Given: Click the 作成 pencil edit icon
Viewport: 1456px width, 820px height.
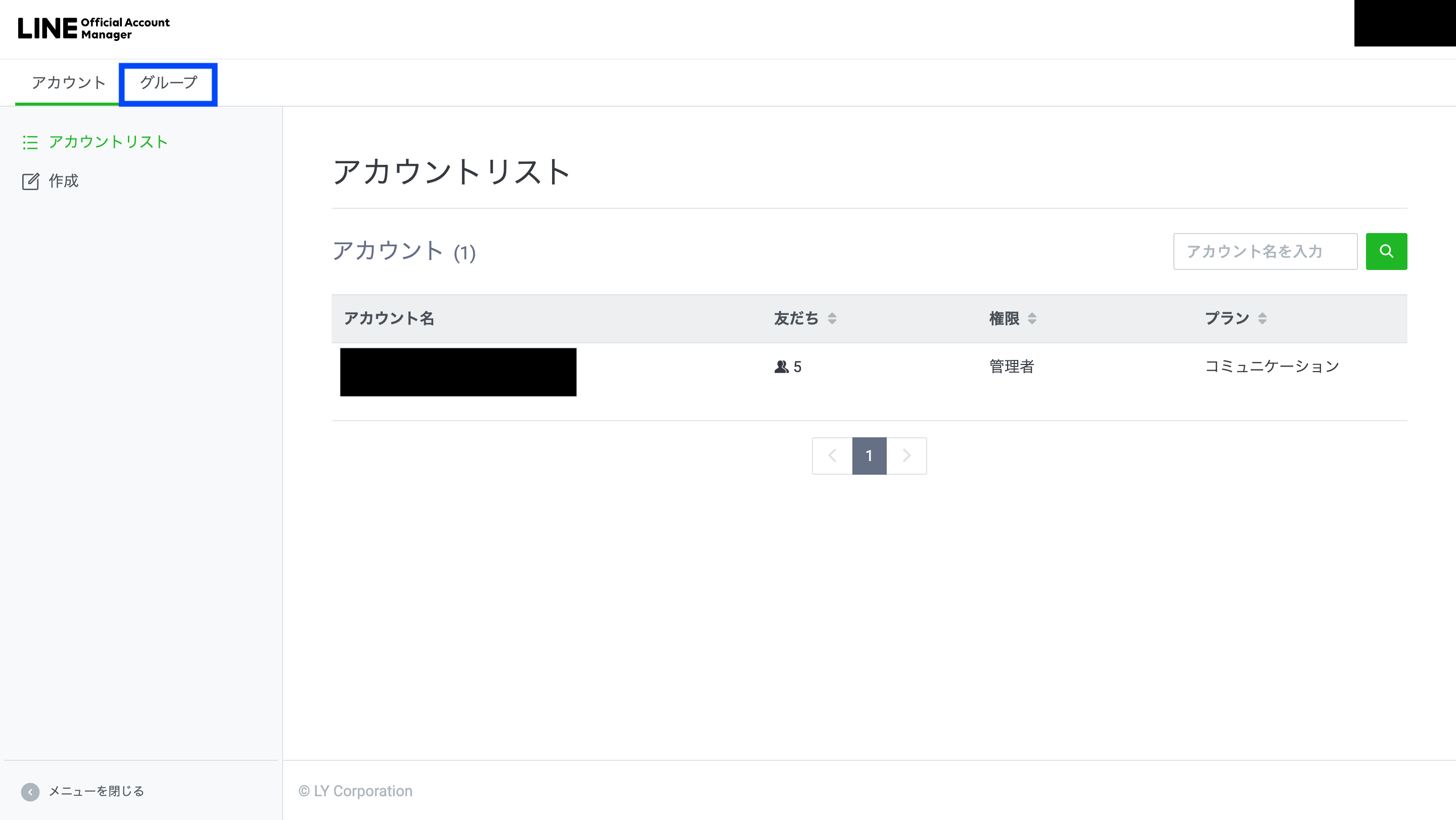Looking at the screenshot, I should point(30,181).
